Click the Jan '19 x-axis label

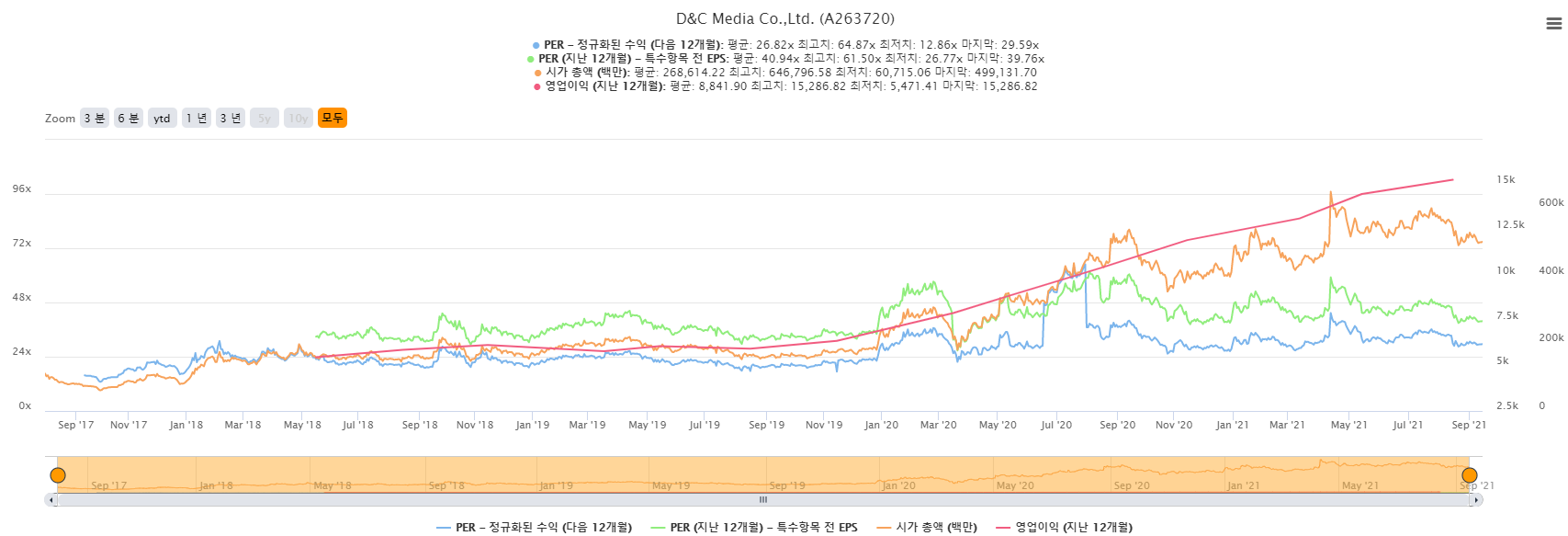pos(533,425)
